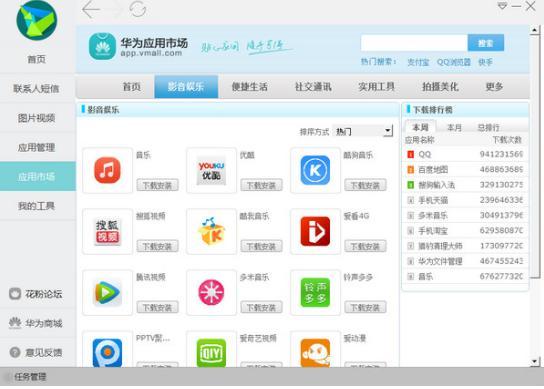Open 图片视频 in the sidebar
Viewport: 544px width, 389px height.
36,118
